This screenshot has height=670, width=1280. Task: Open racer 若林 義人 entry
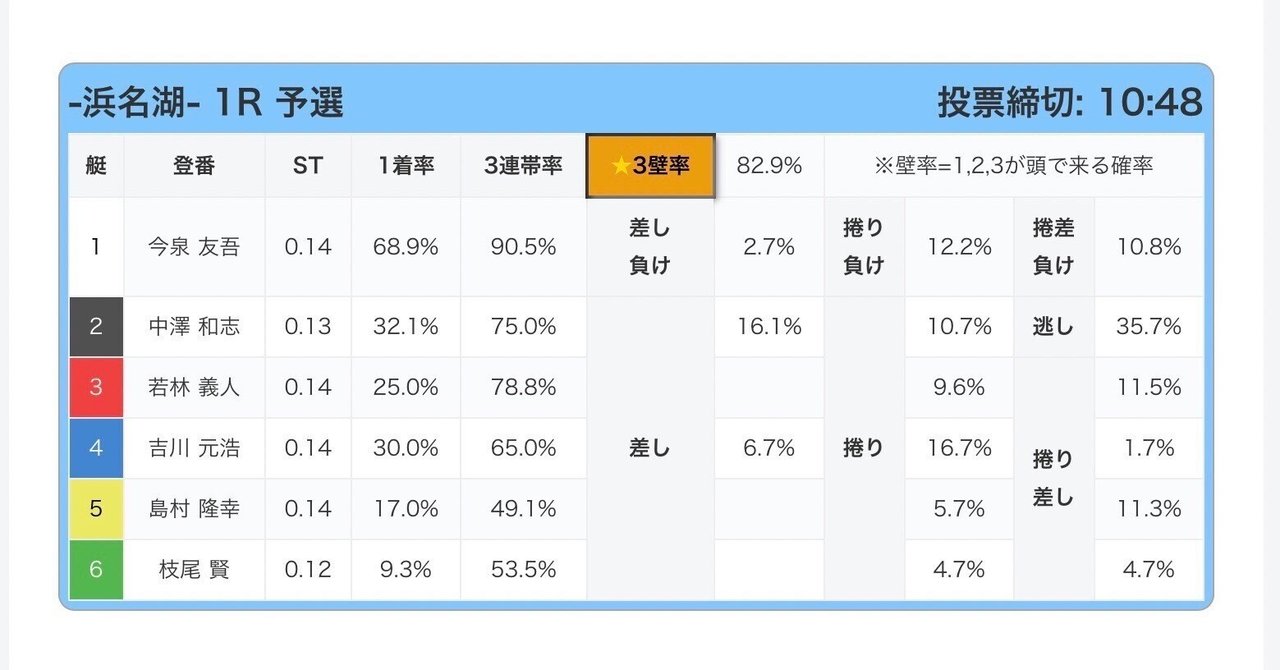[x=194, y=387]
